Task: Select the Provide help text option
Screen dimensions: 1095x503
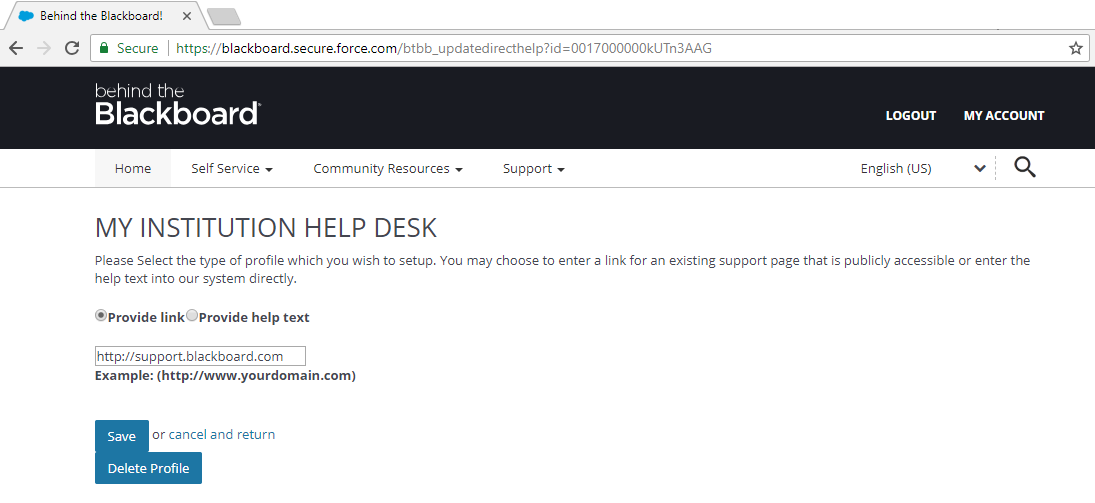Action: point(192,315)
